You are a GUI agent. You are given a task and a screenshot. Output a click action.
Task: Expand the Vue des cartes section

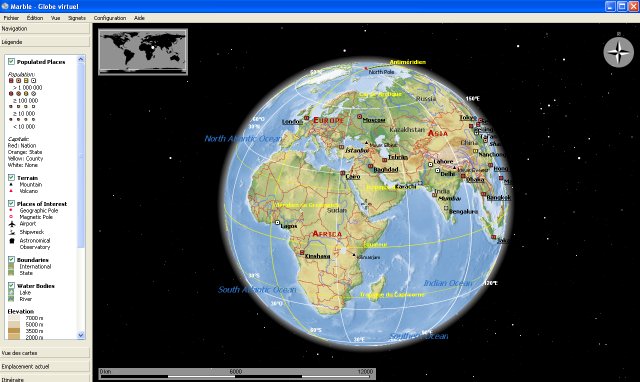pos(44,353)
